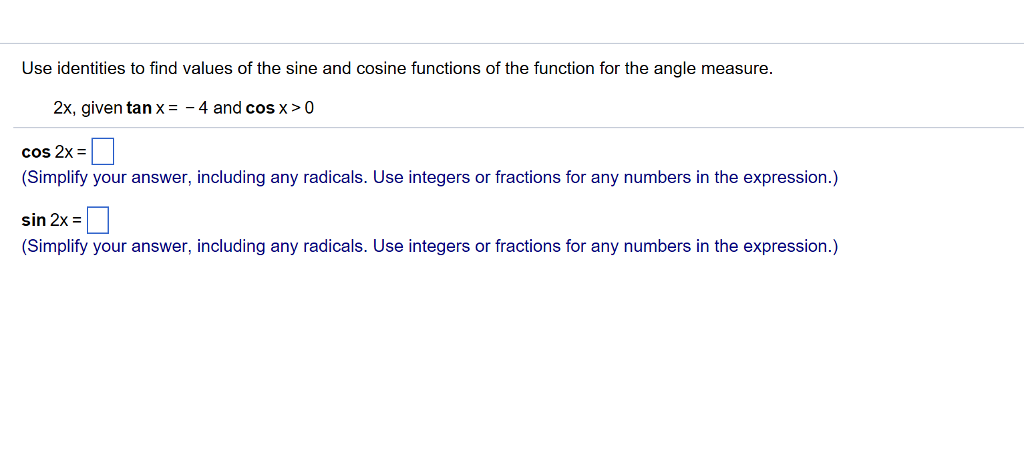Click the divider line above the cos 2x answer
This screenshot has width=1024, height=457.
pos(519,127)
